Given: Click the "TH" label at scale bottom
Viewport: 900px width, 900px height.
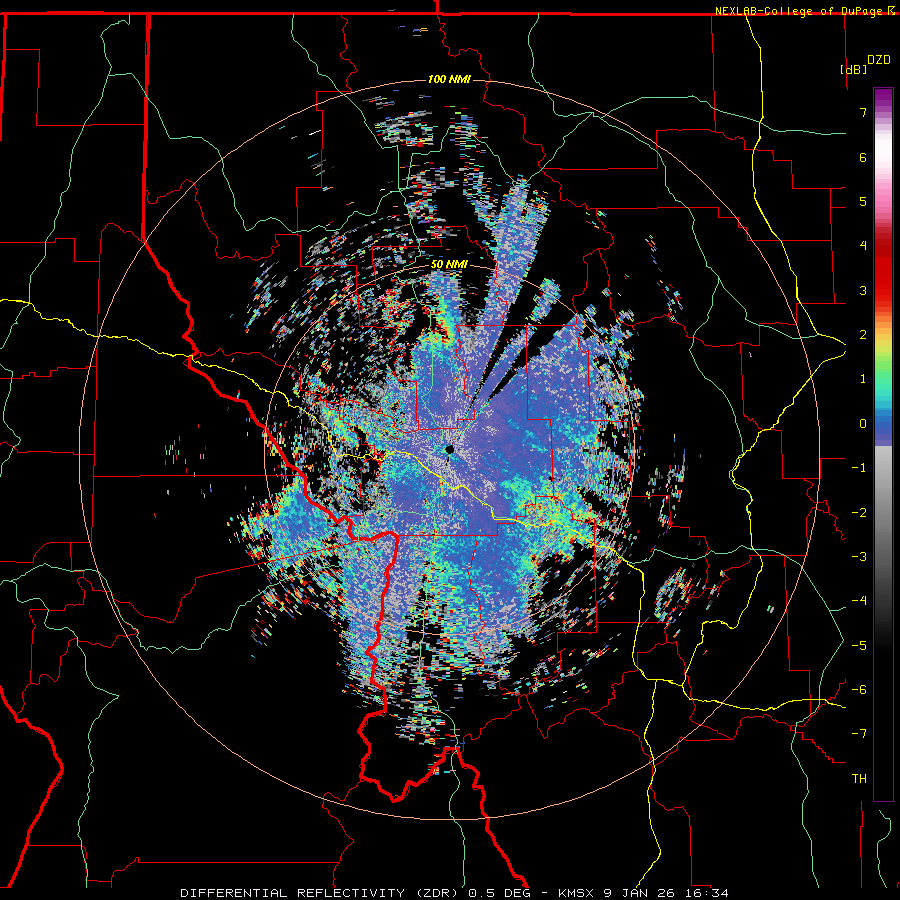Looking at the screenshot, I should 859,779.
